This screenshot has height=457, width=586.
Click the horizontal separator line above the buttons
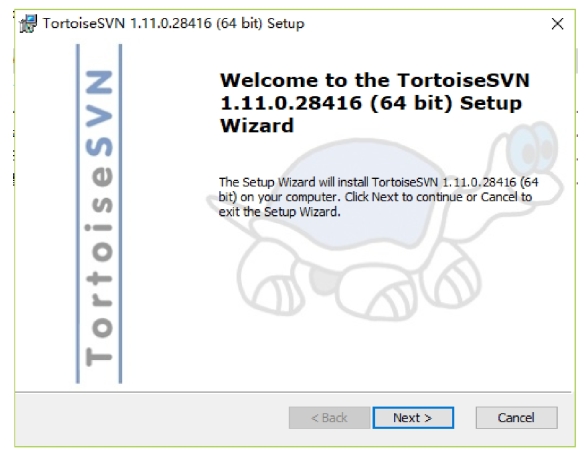(293, 392)
